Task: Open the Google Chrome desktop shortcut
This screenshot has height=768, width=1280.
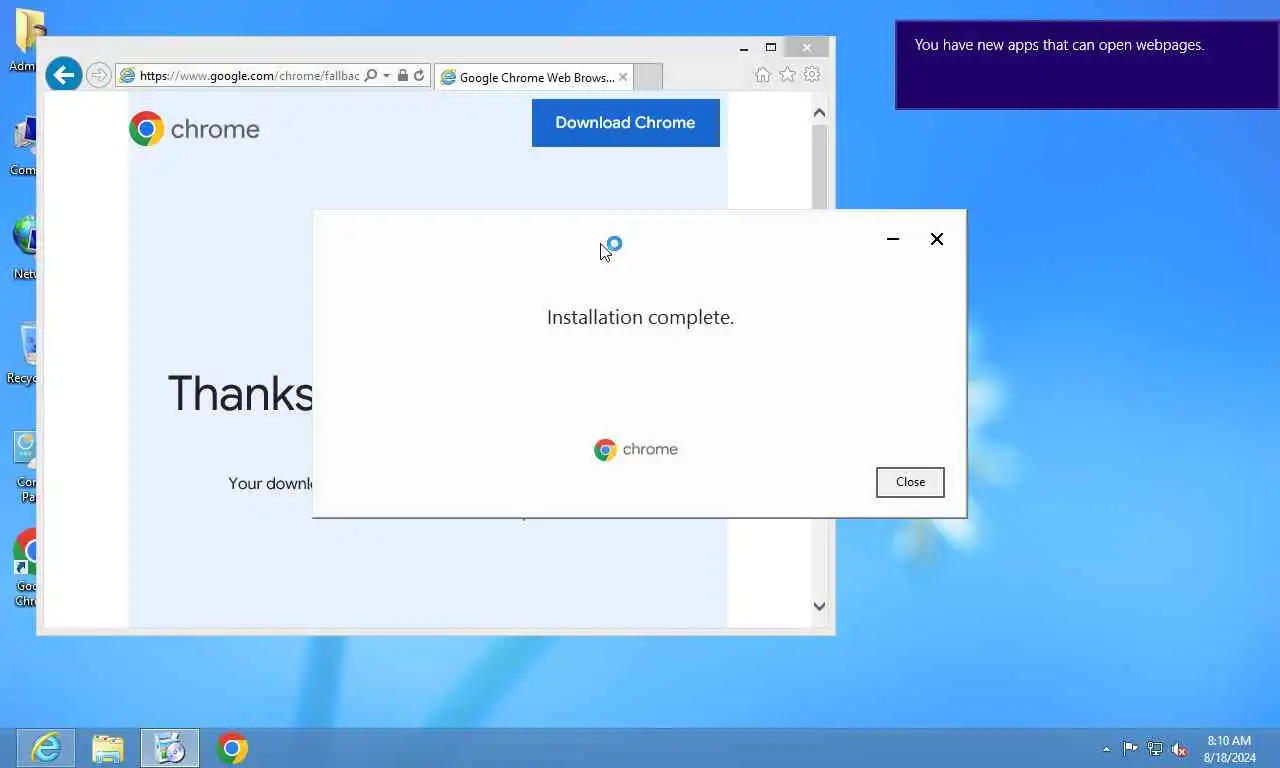Action: [x=26, y=568]
